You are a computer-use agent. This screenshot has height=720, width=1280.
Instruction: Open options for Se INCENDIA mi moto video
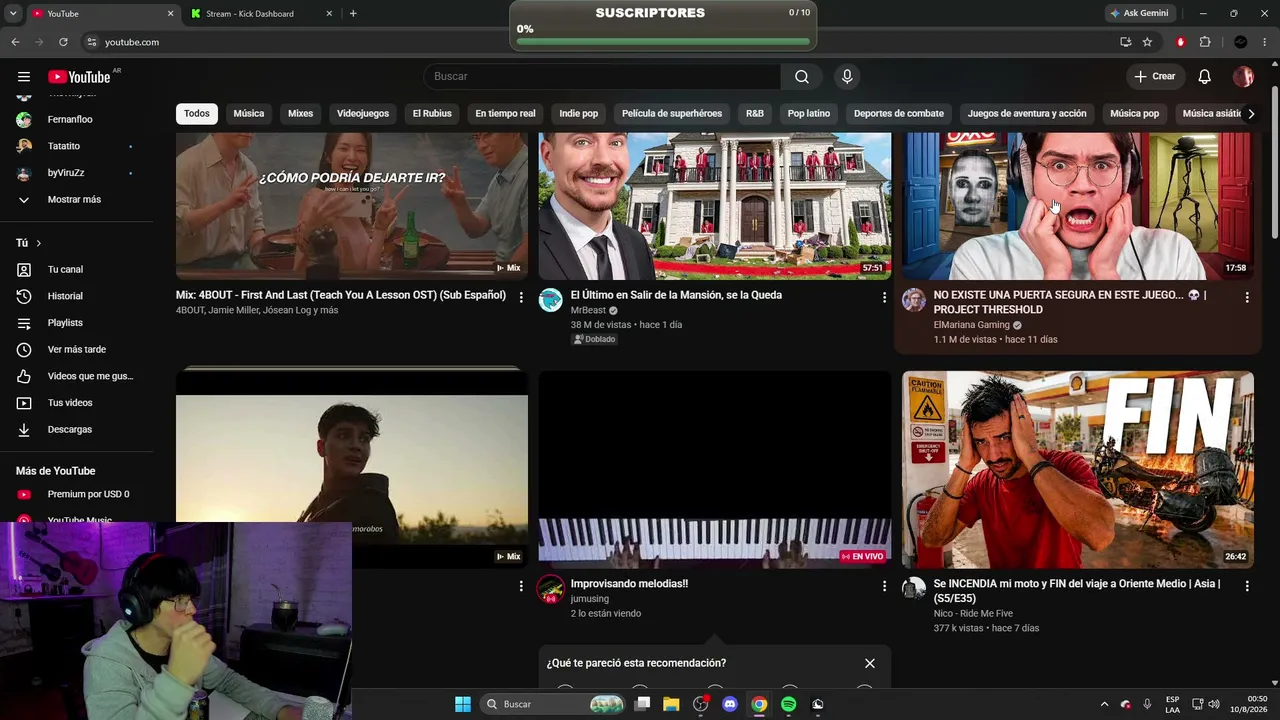(x=1247, y=586)
